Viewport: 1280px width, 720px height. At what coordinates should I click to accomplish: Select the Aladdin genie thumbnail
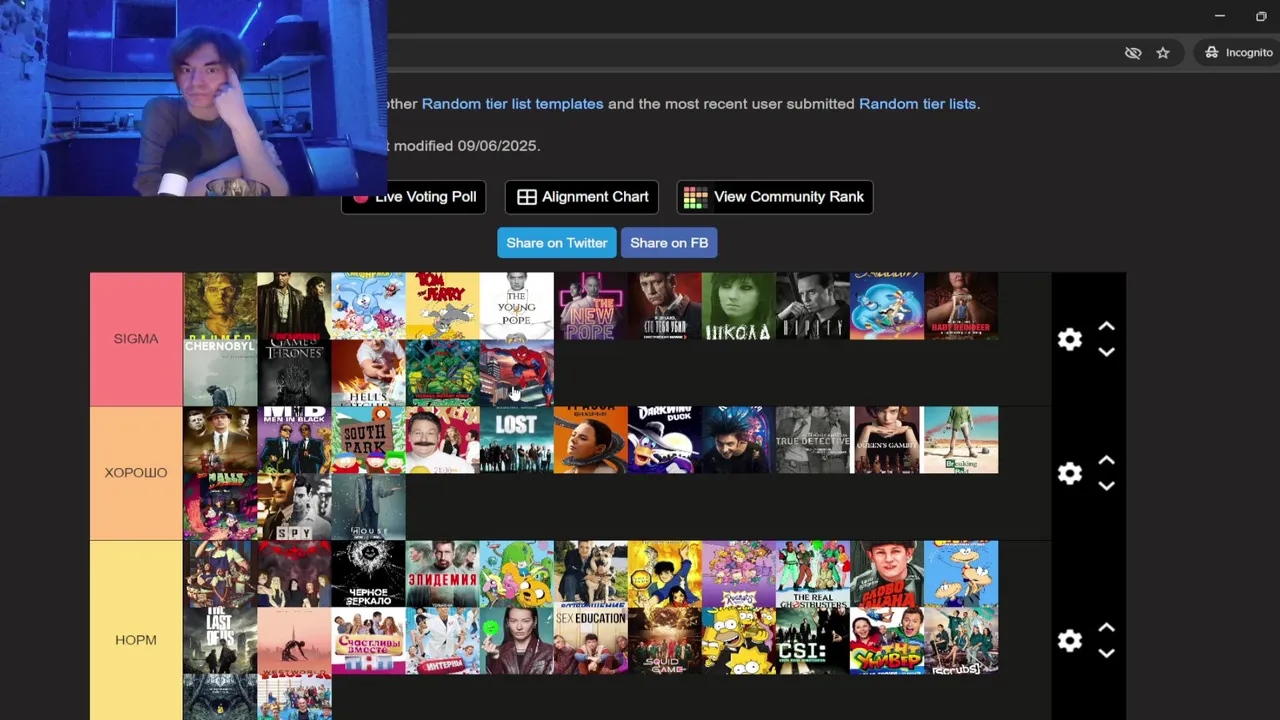(887, 306)
